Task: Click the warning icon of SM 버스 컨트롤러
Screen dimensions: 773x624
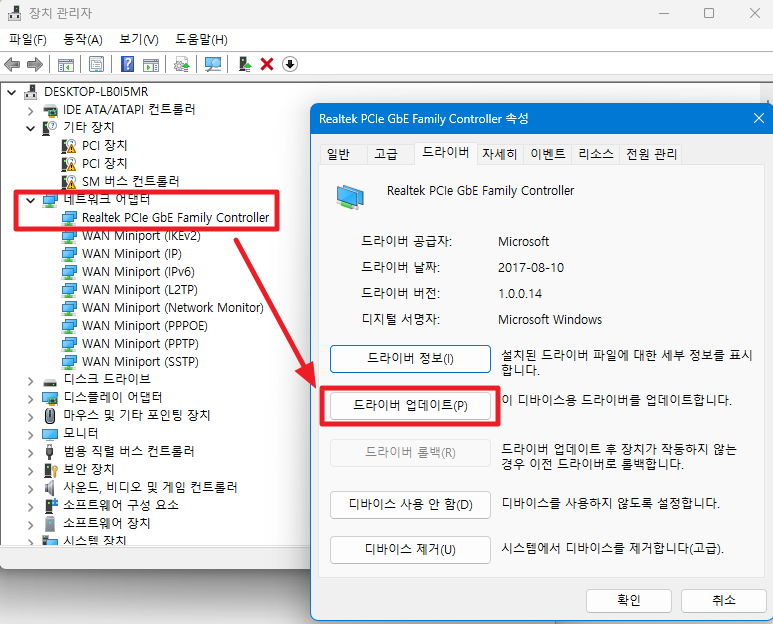Action: coord(69,182)
